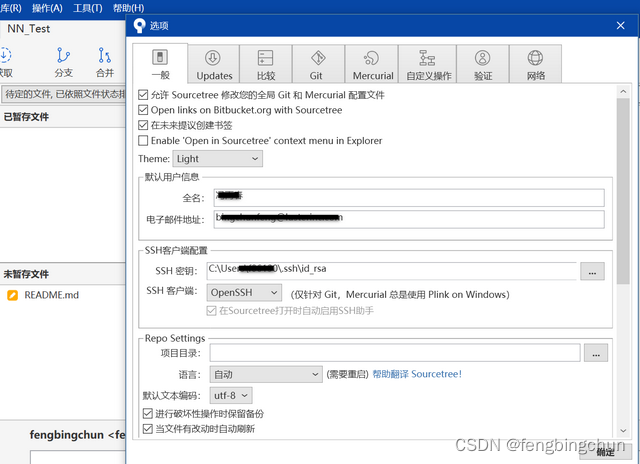Click the 电子邮件地址 input field
This screenshot has width=640, height=464.
point(409,220)
